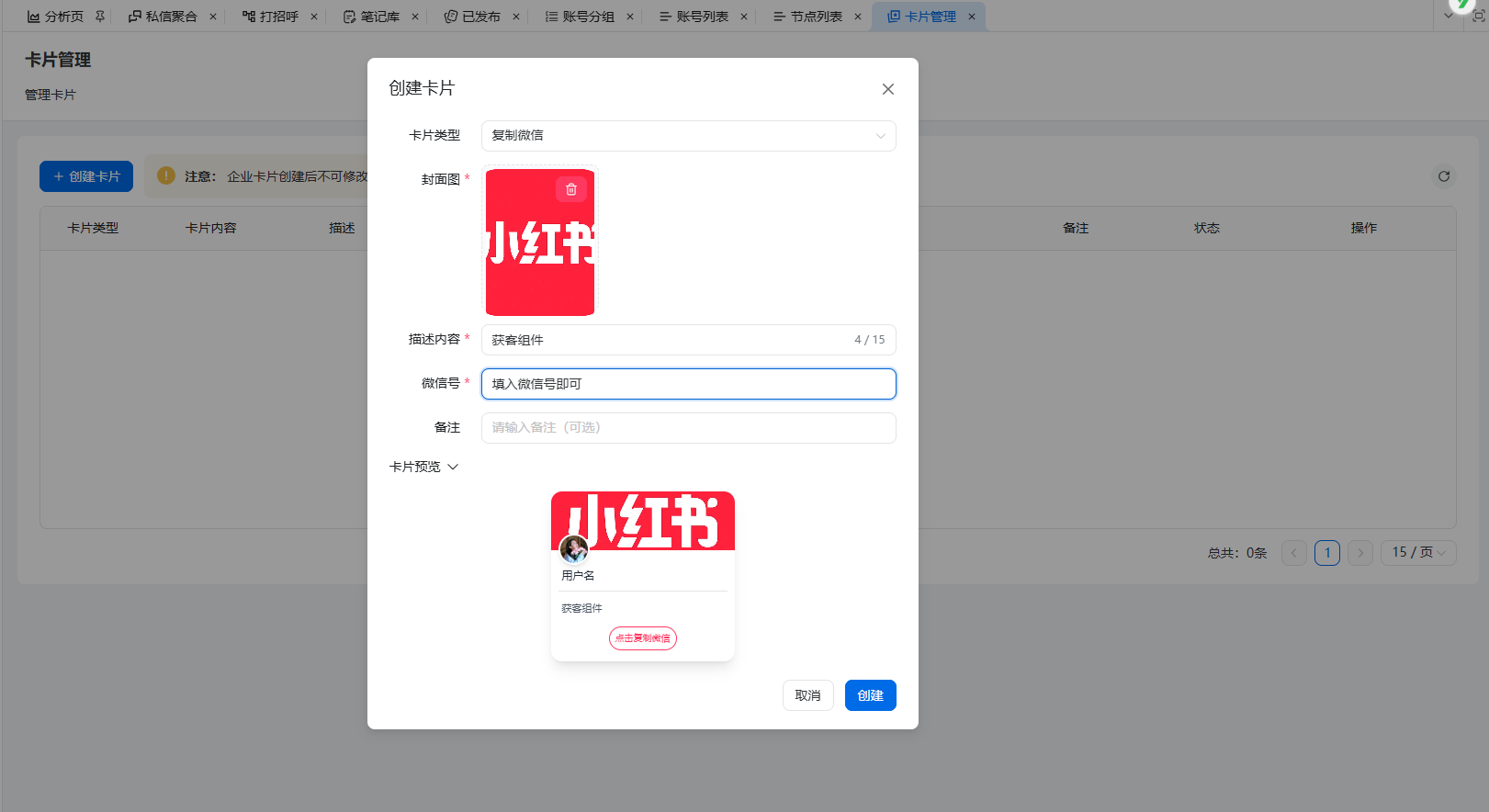Screen dimensions: 1489x812
Task: Click the user avatar in card preview
Action: coord(574,549)
